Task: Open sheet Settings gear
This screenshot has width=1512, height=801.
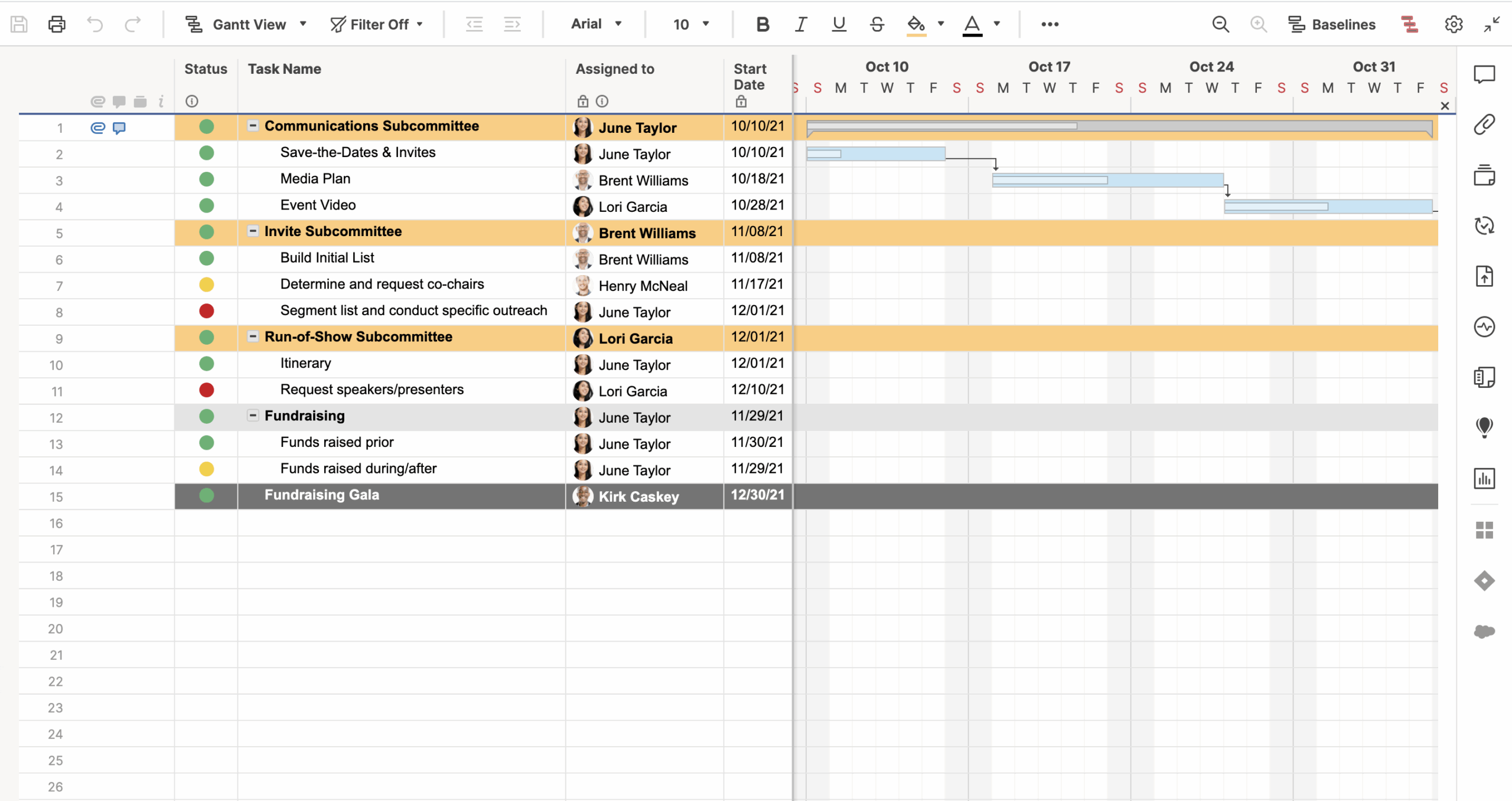Action: (1454, 24)
